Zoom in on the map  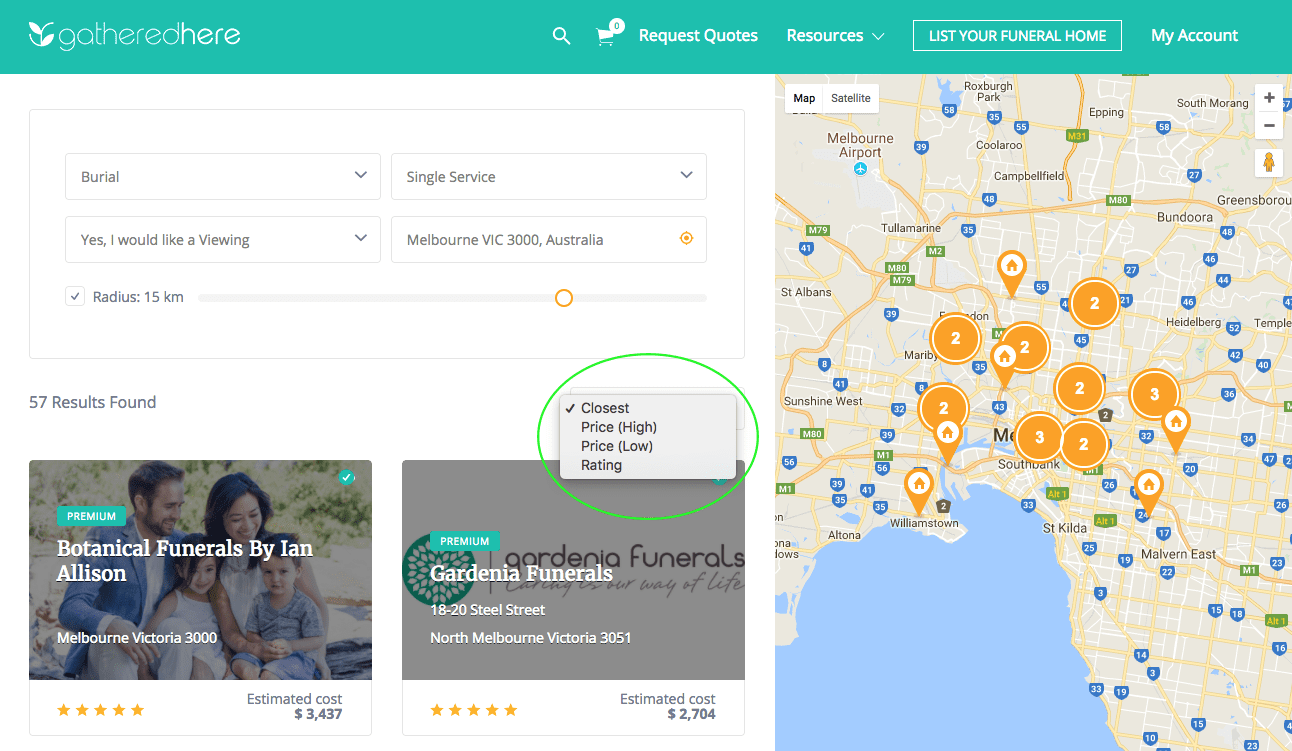click(x=1269, y=98)
